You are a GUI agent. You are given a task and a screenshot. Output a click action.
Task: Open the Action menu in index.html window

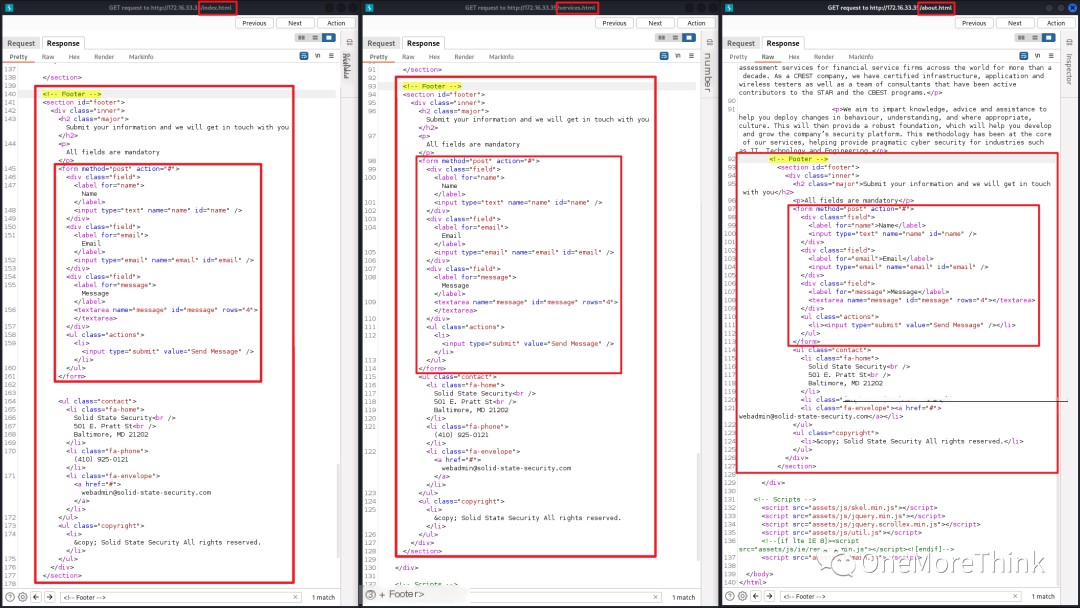[336, 23]
